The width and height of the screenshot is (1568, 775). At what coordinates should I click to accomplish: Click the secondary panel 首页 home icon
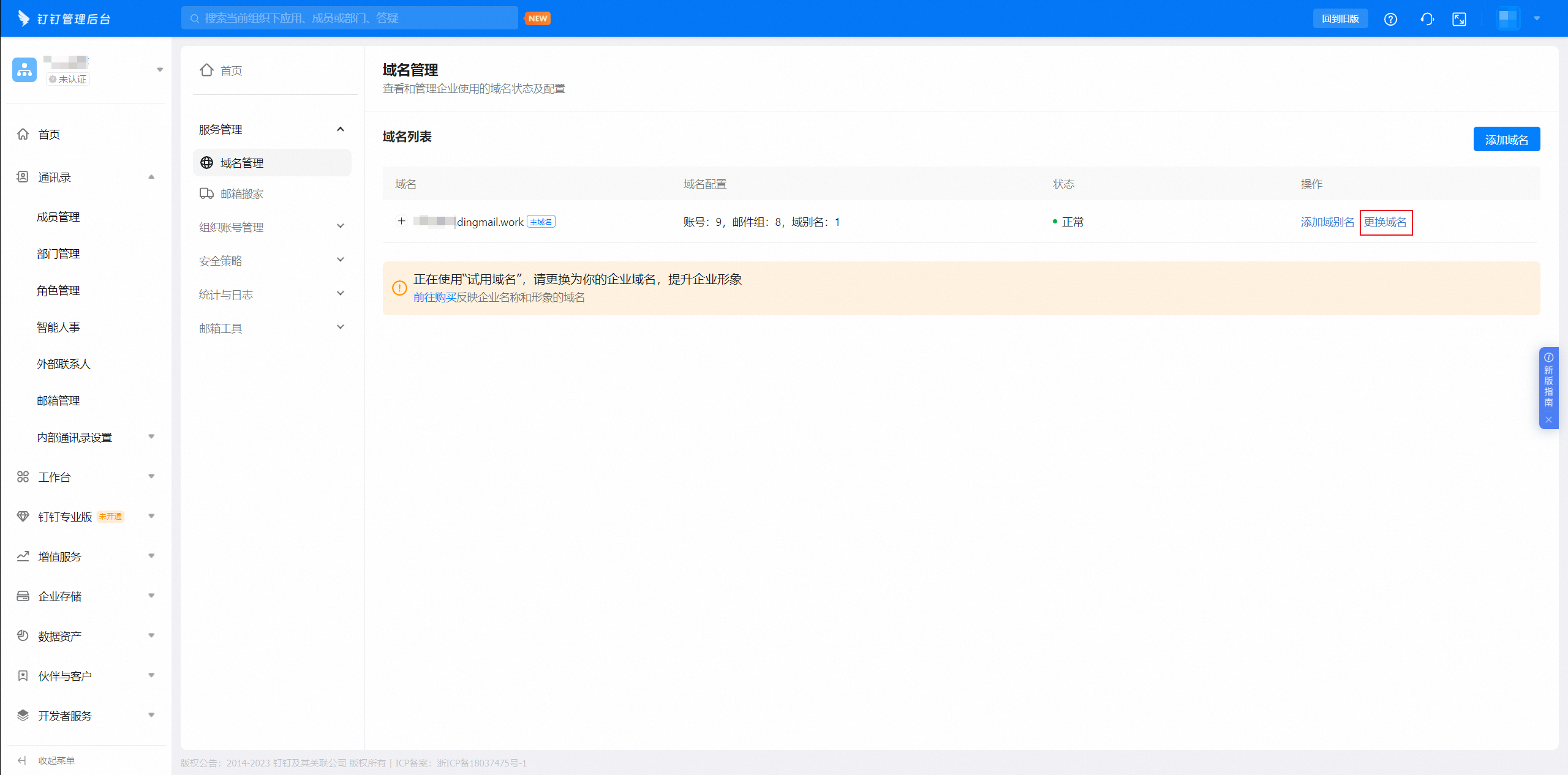pos(206,70)
